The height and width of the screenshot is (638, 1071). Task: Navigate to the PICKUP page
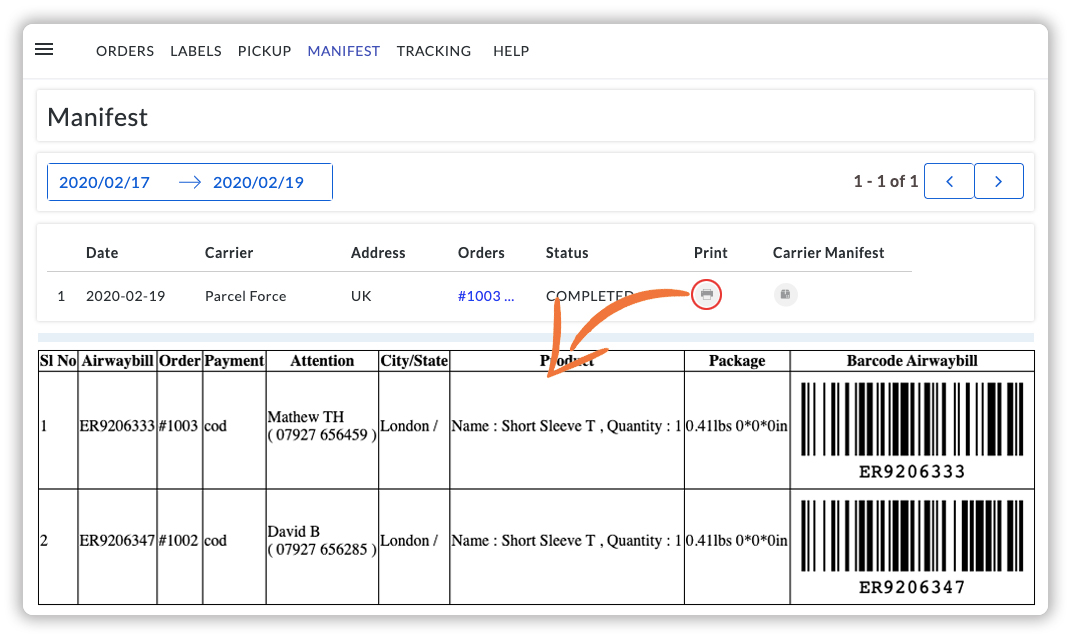pos(264,51)
